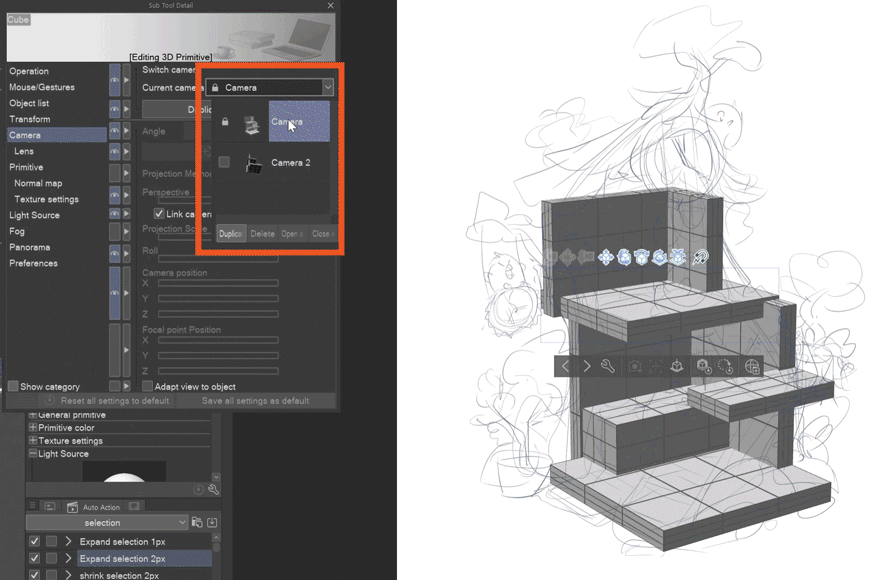The height and width of the screenshot is (580, 894).
Task: Click the reset model scale icon
Action: coord(704,366)
